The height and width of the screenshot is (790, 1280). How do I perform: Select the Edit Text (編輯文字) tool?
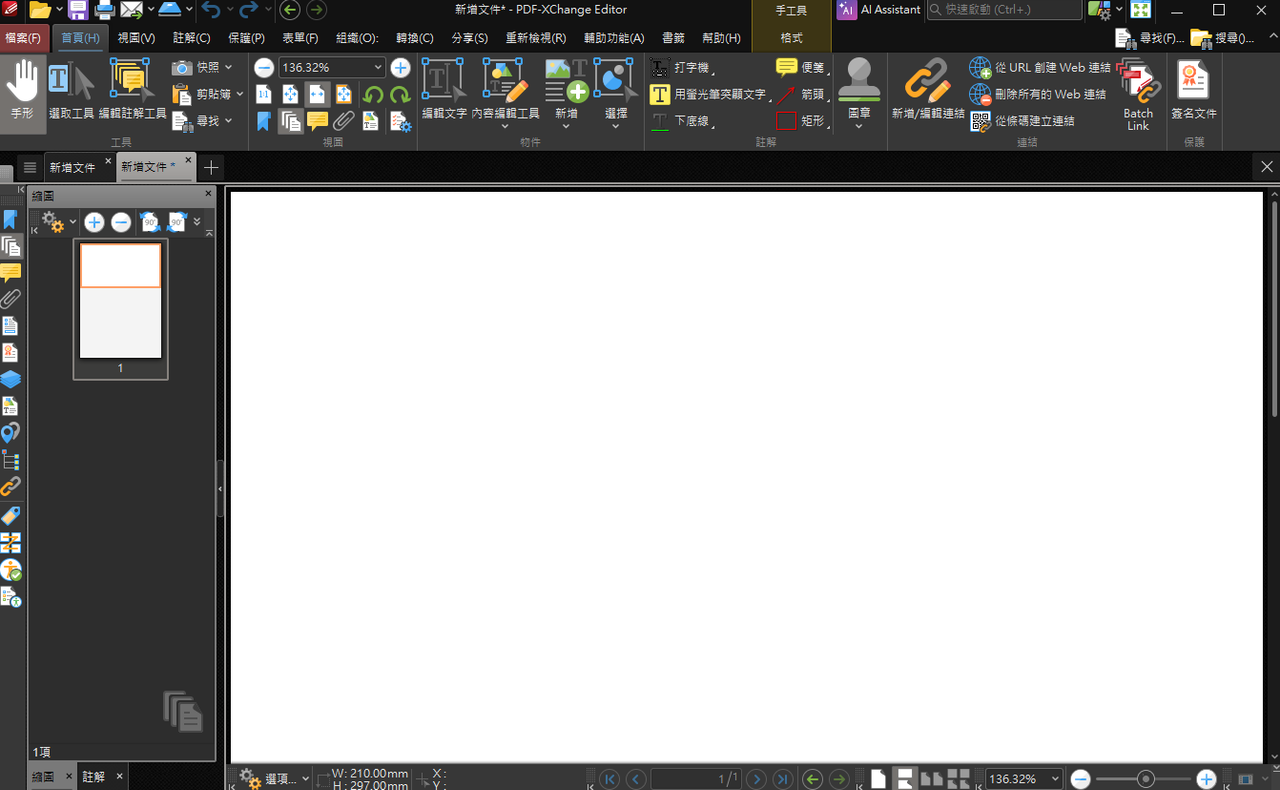click(444, 91)
